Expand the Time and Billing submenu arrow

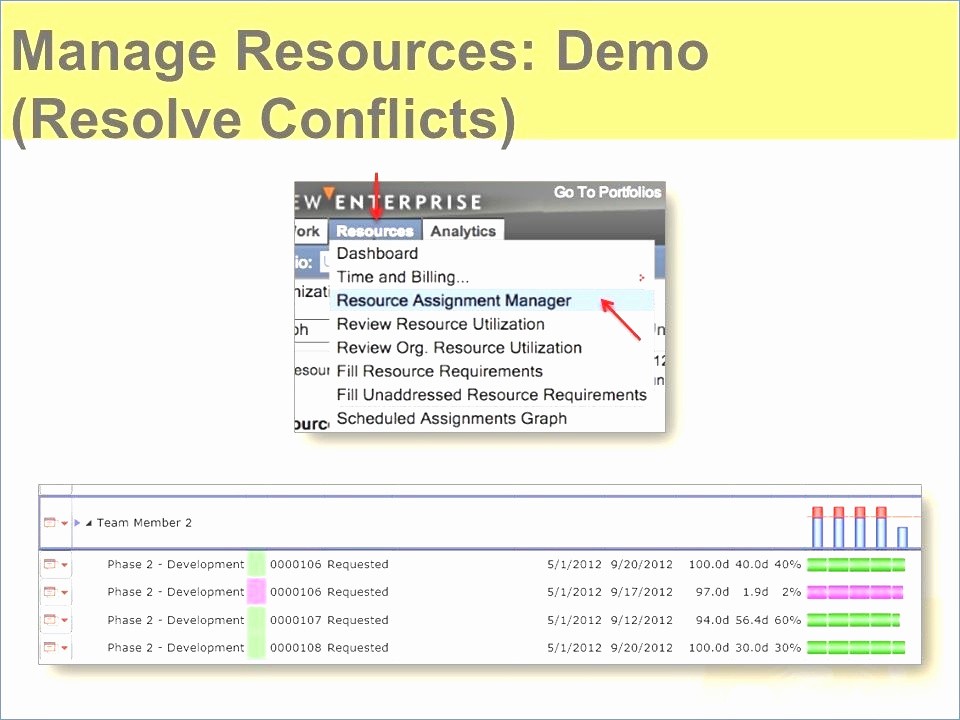tap(641, 278)
